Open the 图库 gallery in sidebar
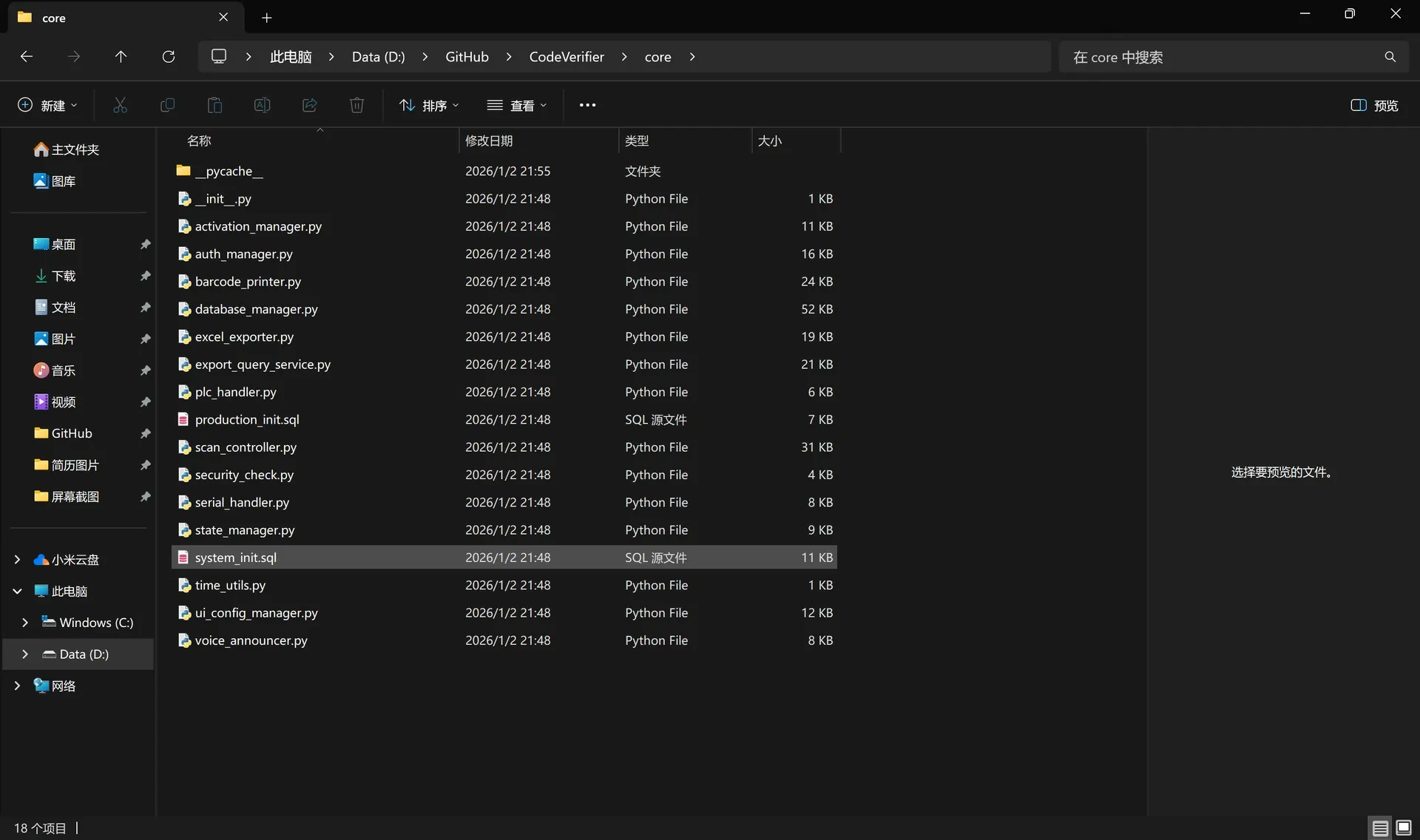Screen dimensions: 1420x840 (x=55, y=181)
